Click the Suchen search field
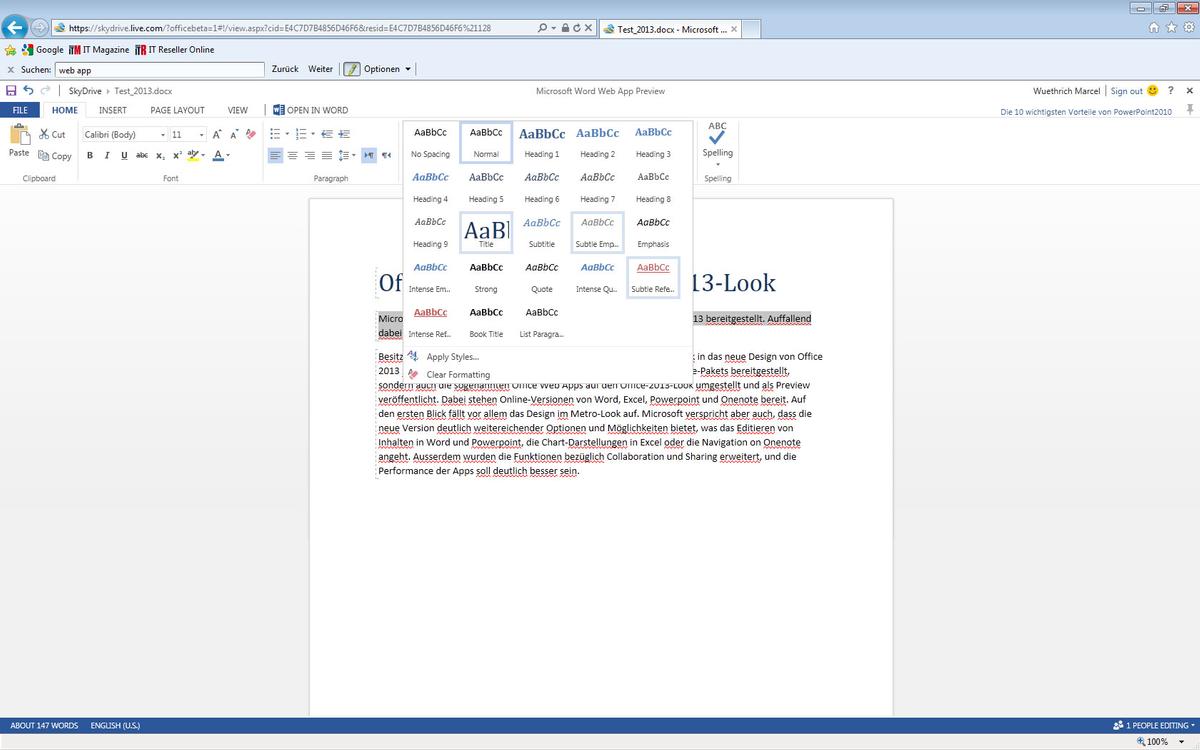1200x750 pixels. tap(159, 70)
